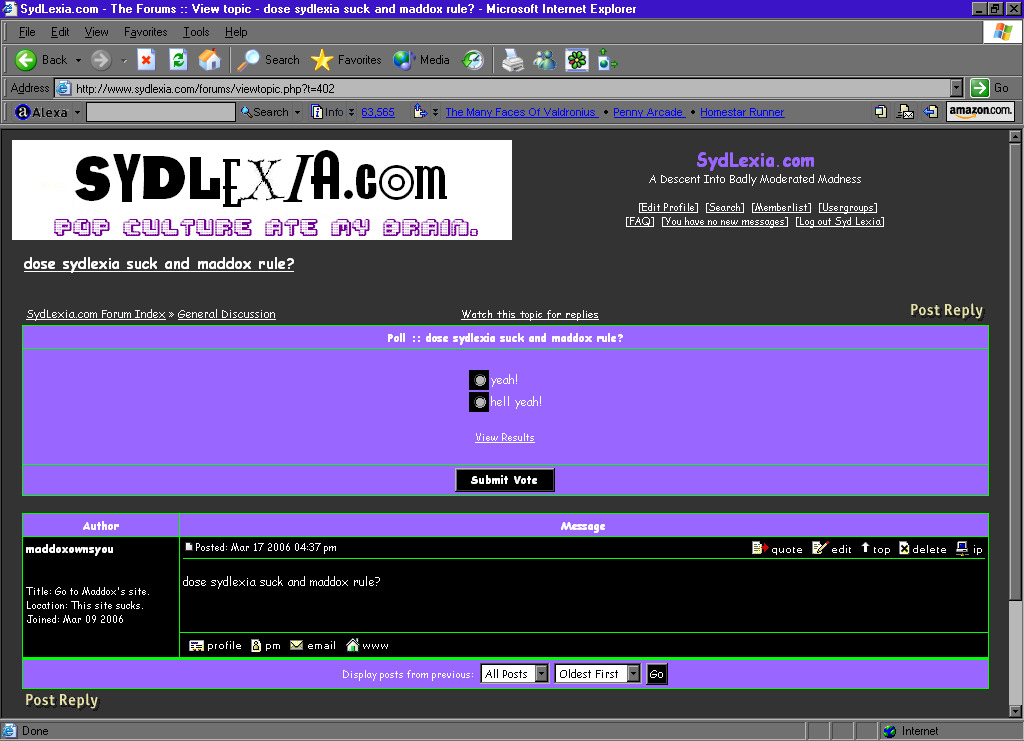Image resolution: width=1024 pixels, height=741 pixels.
Task: Delete the maddoxownsyou post
Action: click(923, 549)
